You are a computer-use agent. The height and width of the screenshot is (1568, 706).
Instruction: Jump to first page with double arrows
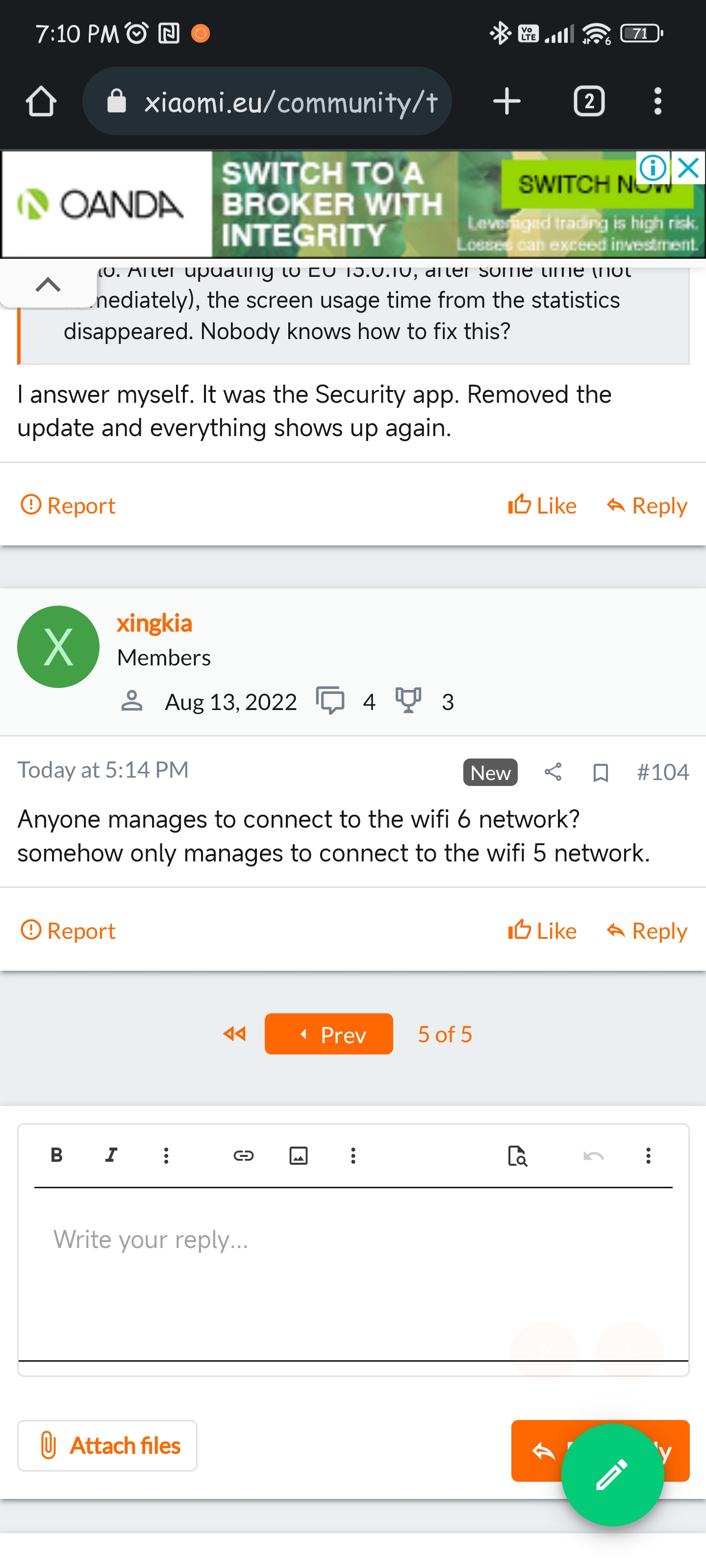[x=234, y=1033]
